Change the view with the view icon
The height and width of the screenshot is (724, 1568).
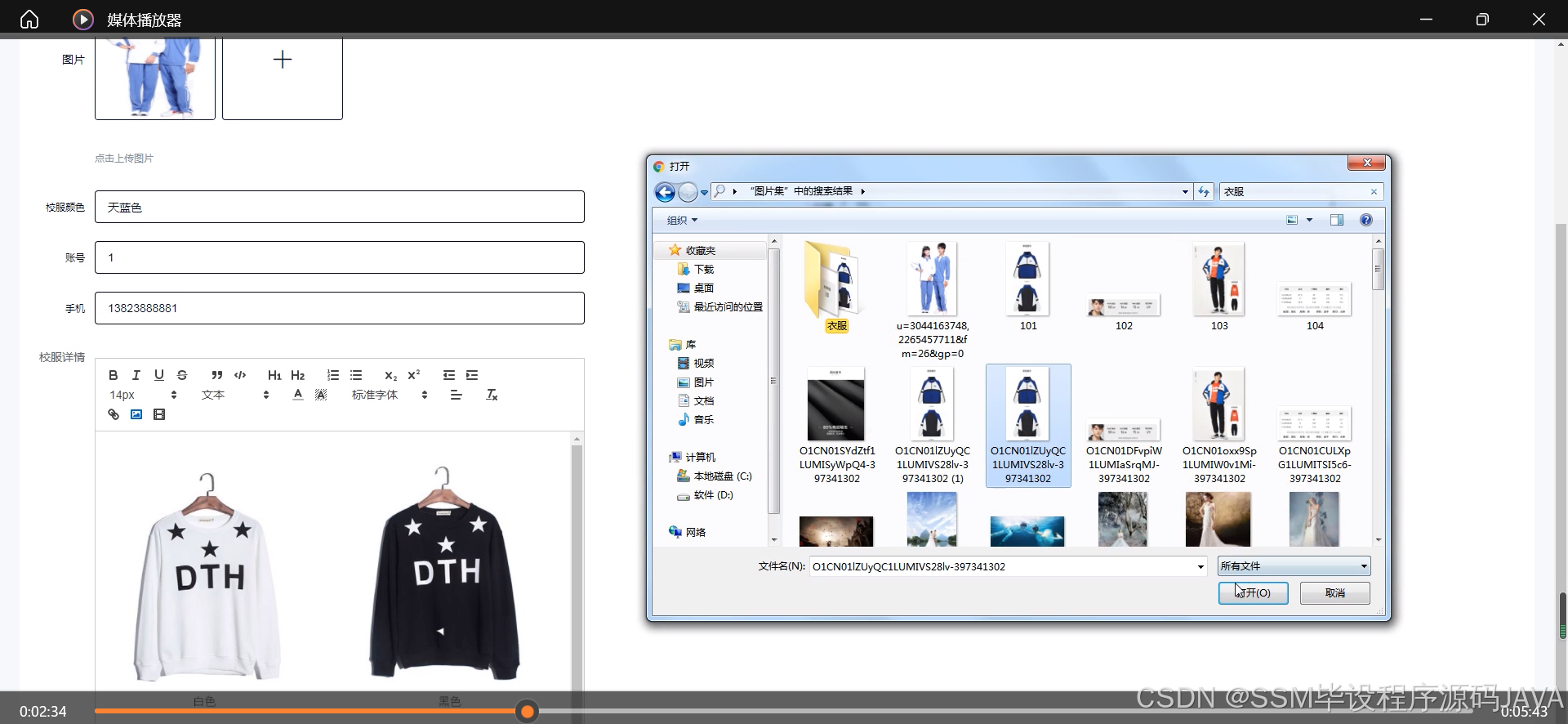click(x=1292, y=220)
